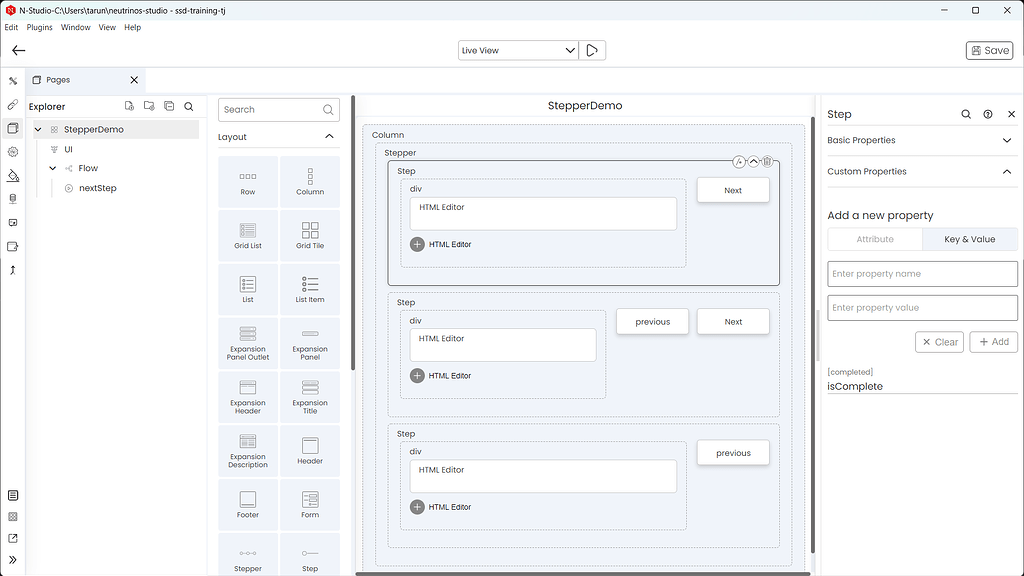Click the move up icon on selected Step

tap(754, 161)
